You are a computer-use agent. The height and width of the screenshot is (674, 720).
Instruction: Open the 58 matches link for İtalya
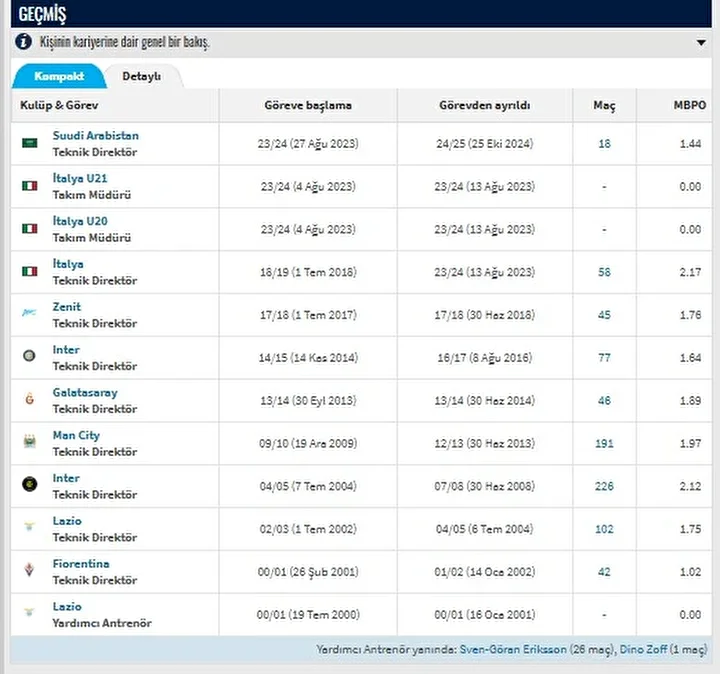604,272
